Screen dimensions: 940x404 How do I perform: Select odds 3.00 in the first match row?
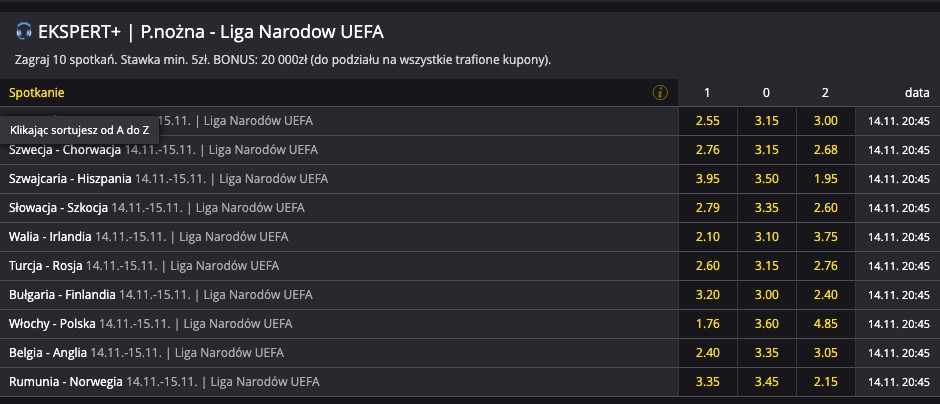click(825, 121)
